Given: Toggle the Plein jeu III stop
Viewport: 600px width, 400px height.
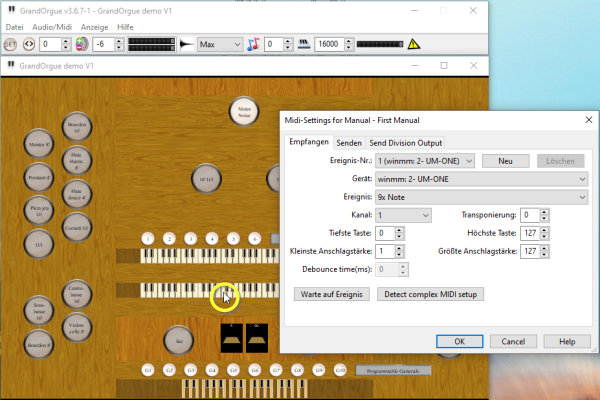Looking at the screenshot, I should (x=39, y=211).
